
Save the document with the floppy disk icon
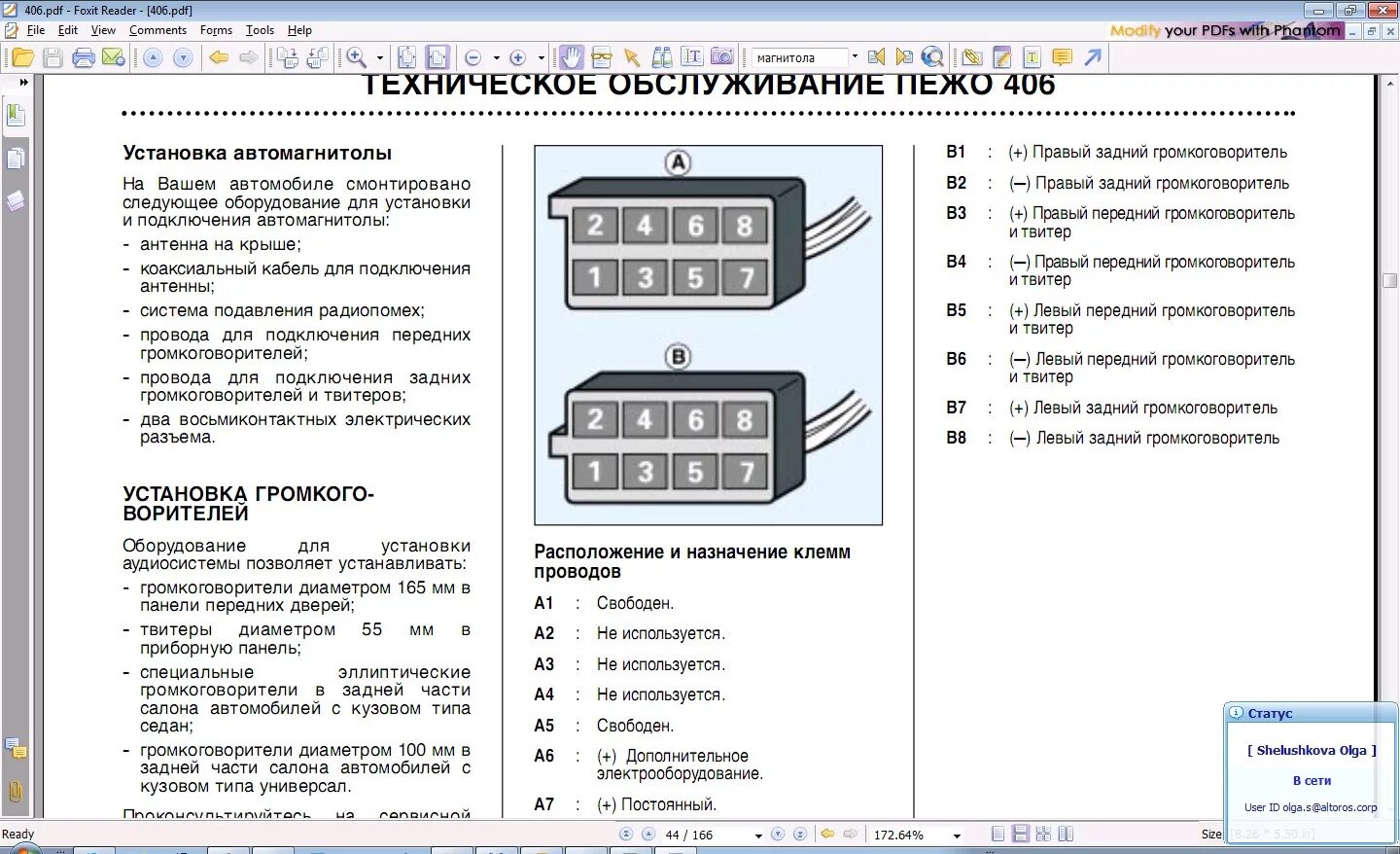tap(52, 57)
